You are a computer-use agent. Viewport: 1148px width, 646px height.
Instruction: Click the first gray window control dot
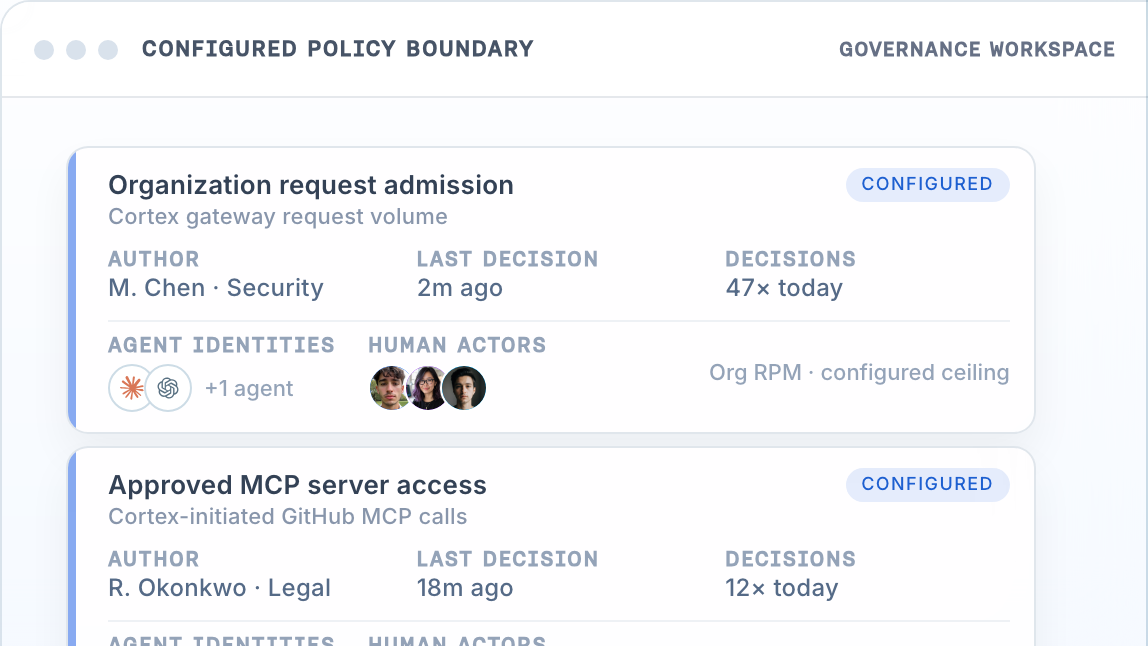pos(44,50)
